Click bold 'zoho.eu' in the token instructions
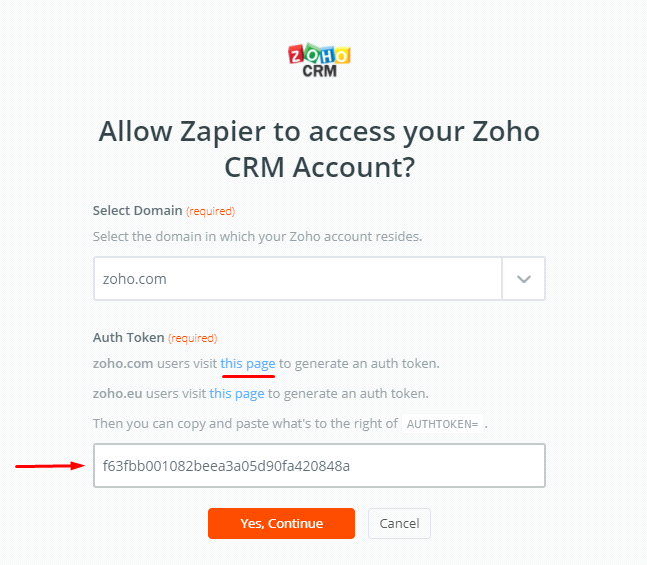 coord(117,393)
